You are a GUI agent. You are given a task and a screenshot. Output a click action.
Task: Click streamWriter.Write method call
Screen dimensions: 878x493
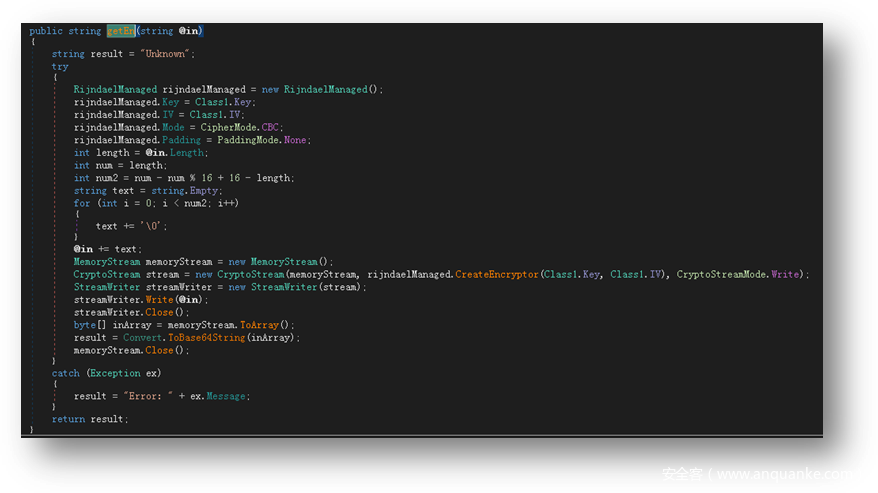161,300
